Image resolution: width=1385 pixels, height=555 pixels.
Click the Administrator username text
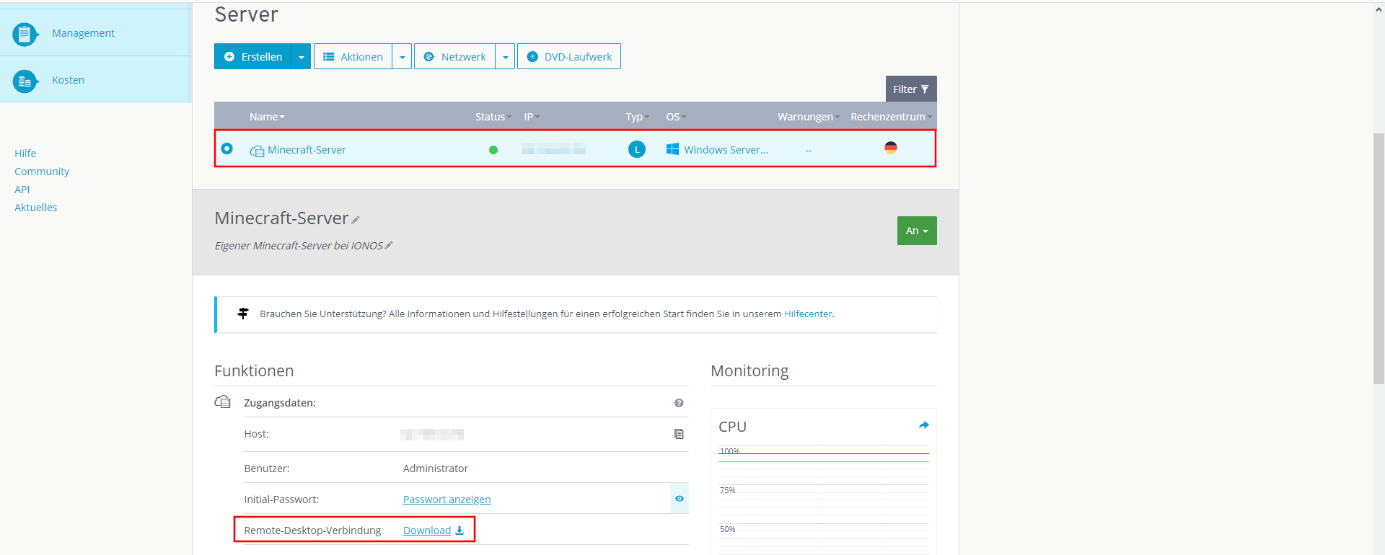point(435,468)
